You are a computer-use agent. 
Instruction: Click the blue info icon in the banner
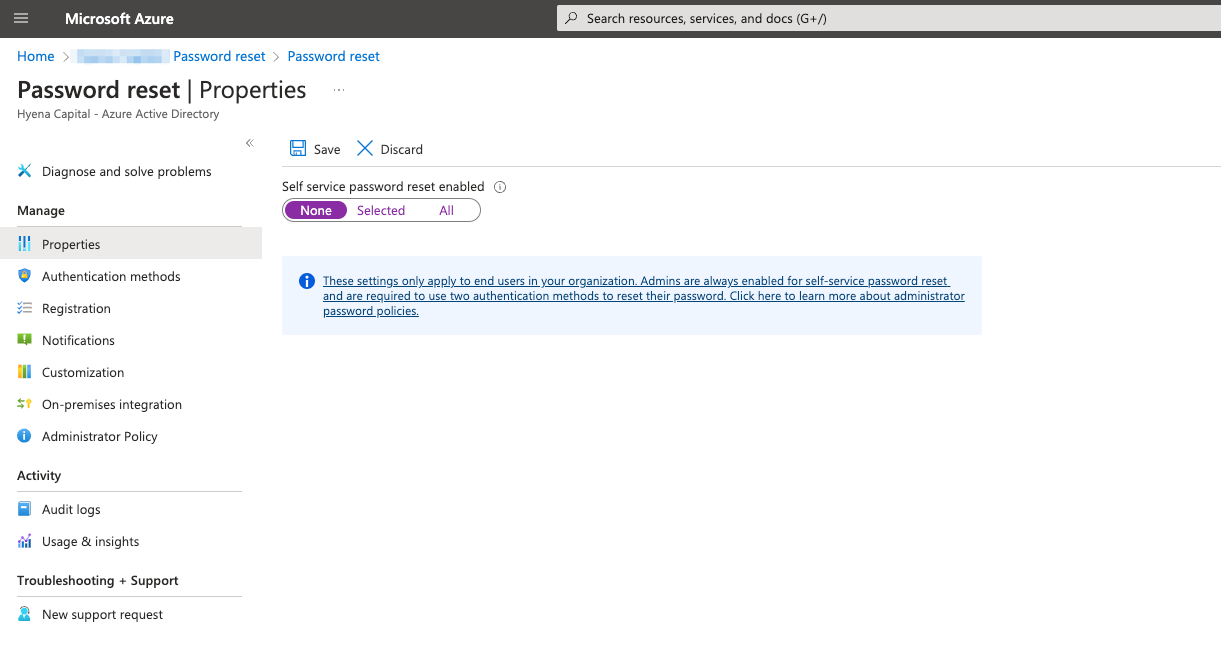coord(307,281)
